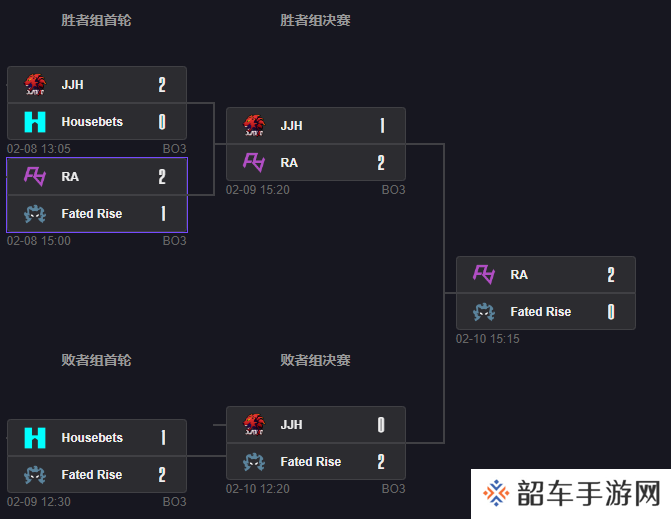671x519 pixels.
Task: Open the JJH vs Housebets 02-08 13:05 match
Action: tap(97, 103)
